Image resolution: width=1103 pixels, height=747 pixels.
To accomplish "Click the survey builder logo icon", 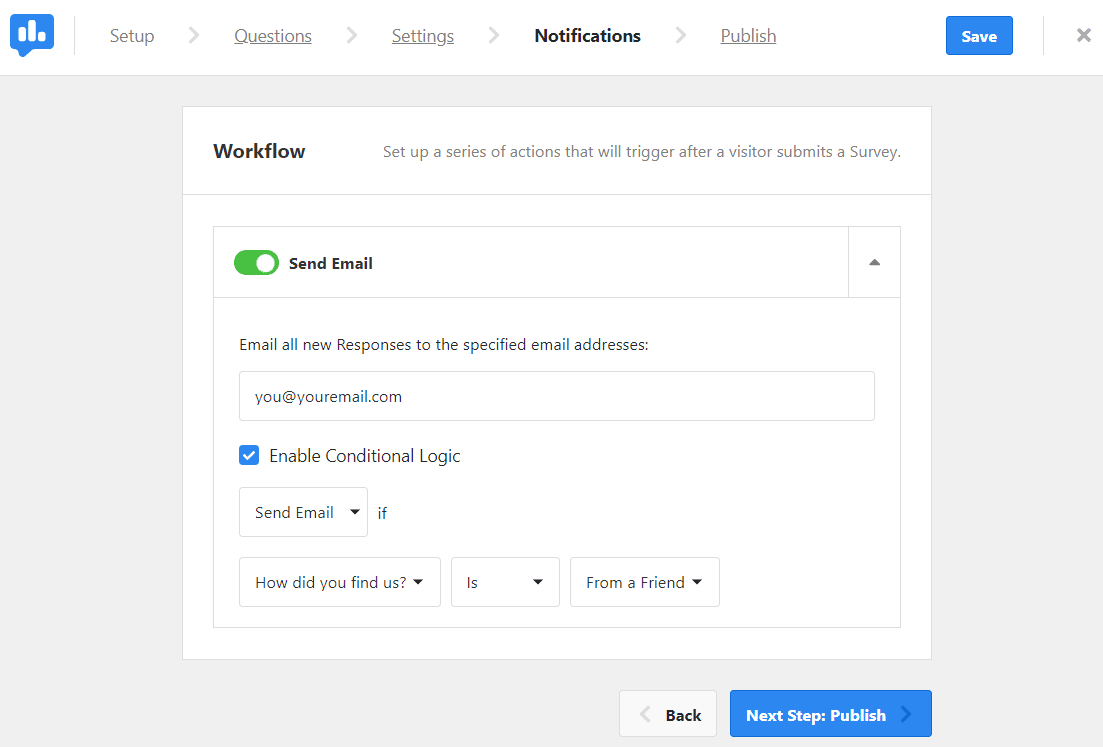I will click(31, 35).
